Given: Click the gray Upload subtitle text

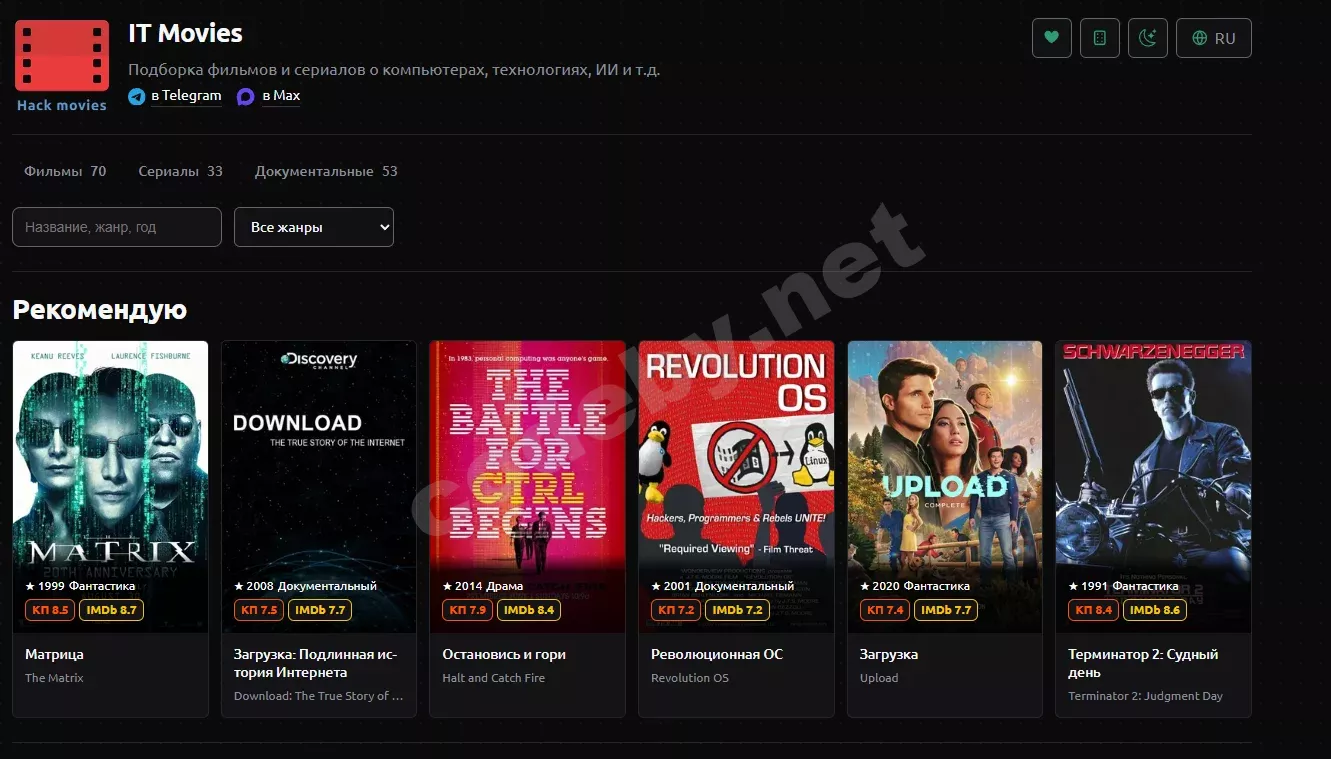Looking at the screenshot, I should point(879,678).
